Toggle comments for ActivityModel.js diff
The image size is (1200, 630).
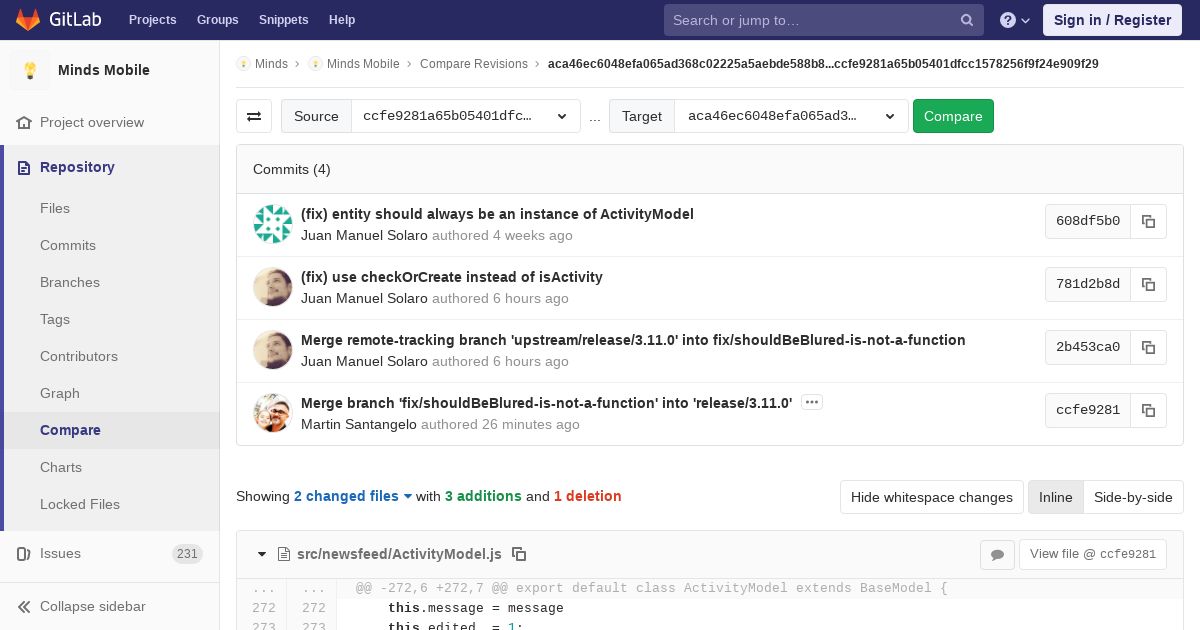(997, 554)
